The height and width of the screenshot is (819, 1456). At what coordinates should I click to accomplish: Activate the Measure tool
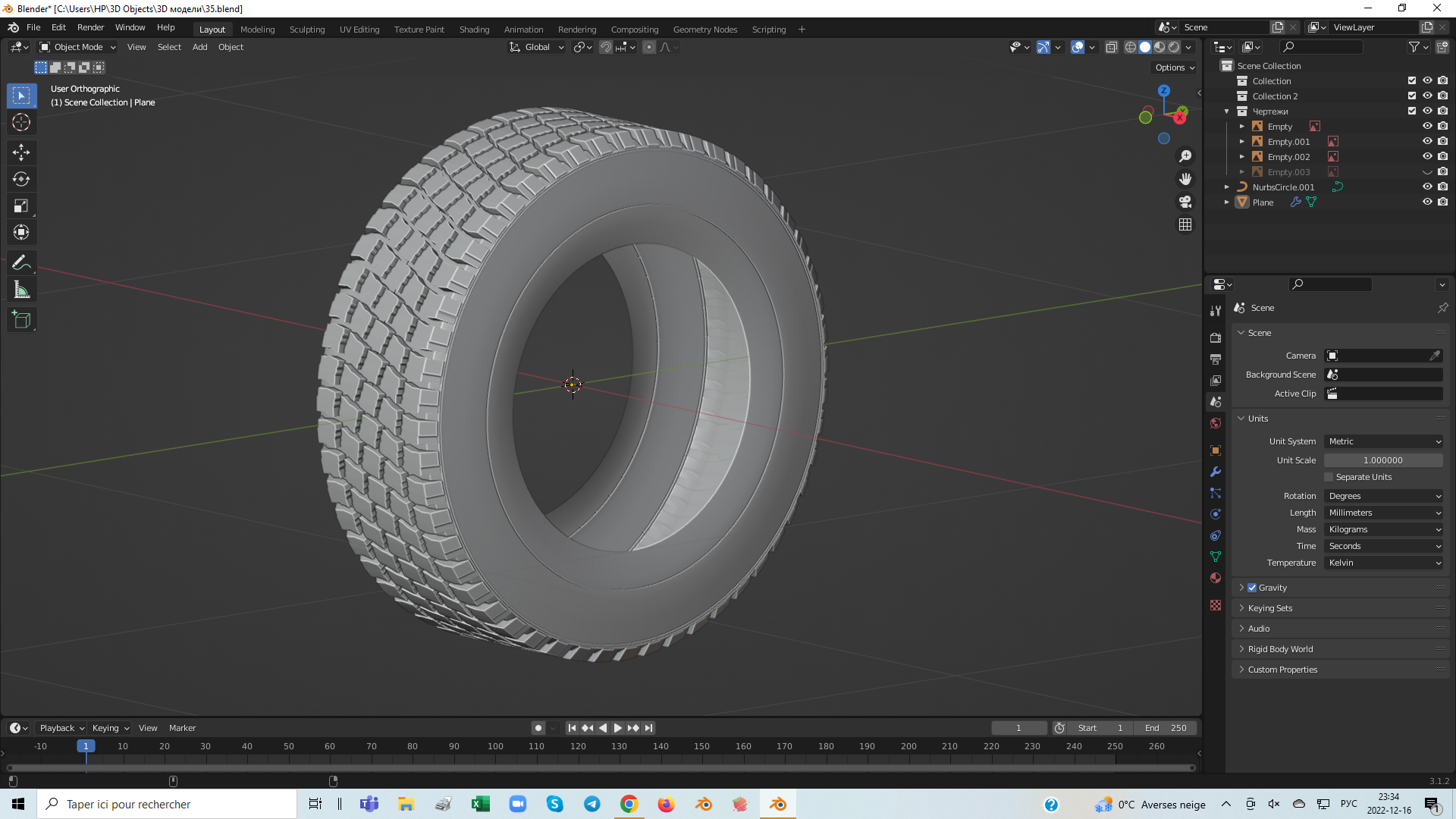(21, 290)
